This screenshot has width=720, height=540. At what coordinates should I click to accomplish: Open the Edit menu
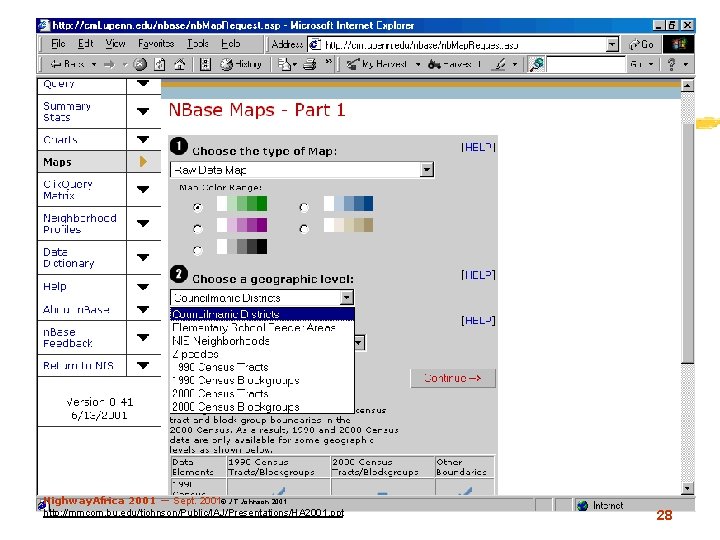[x=85, y=44]
